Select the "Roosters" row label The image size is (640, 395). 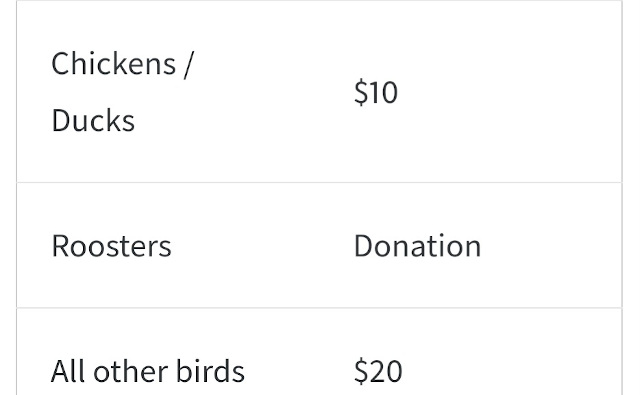pyautogui.click(x=111, y=246)
